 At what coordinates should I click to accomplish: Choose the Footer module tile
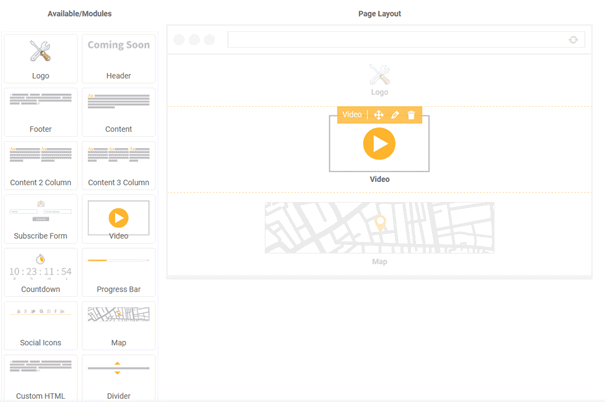(x=41, y=112)
